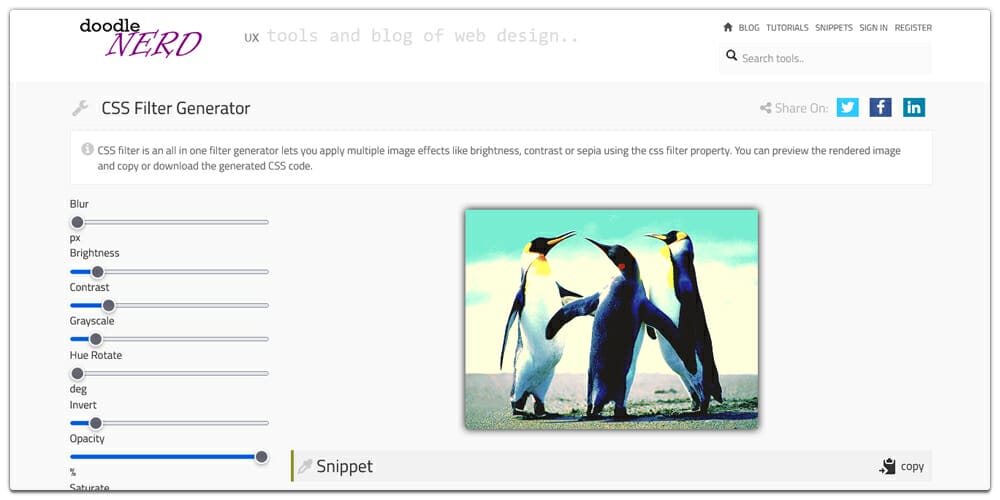Screen dimensions: 1000x500
Task: Click the 'Snippet' heading text
Action: (344, 466)
